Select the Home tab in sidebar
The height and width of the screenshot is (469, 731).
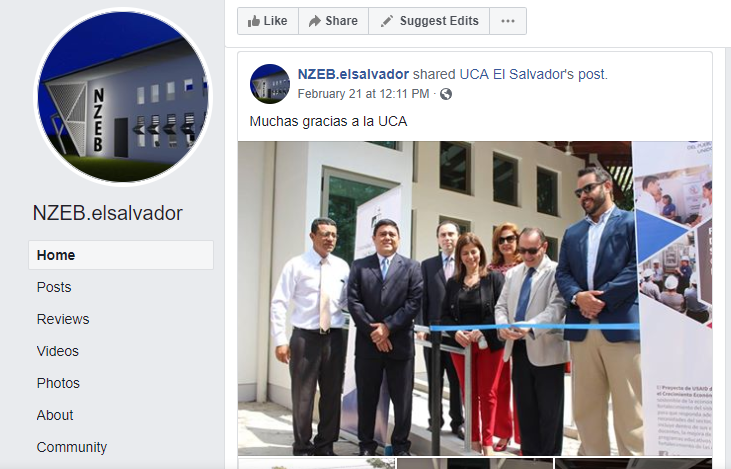[121, 255]
